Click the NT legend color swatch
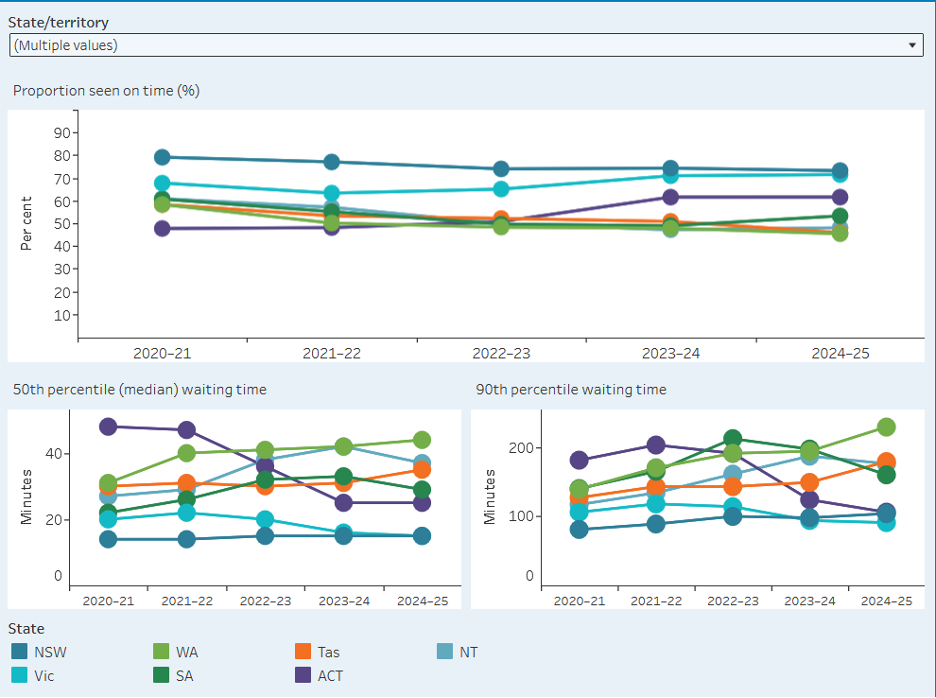The image size is (936, 698). [x=445, y=652]
